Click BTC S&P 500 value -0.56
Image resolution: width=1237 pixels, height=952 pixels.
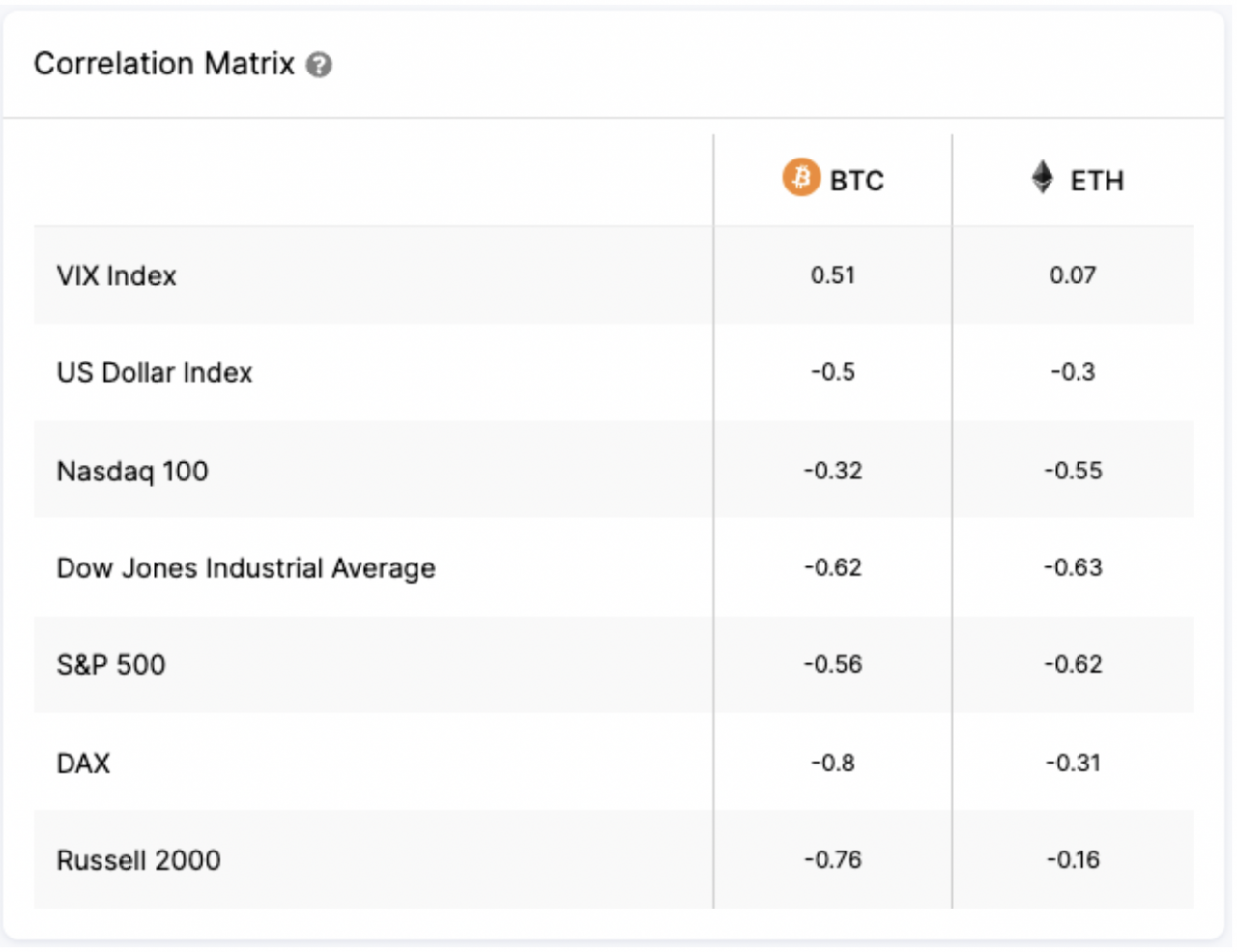[x=832, y=665]
